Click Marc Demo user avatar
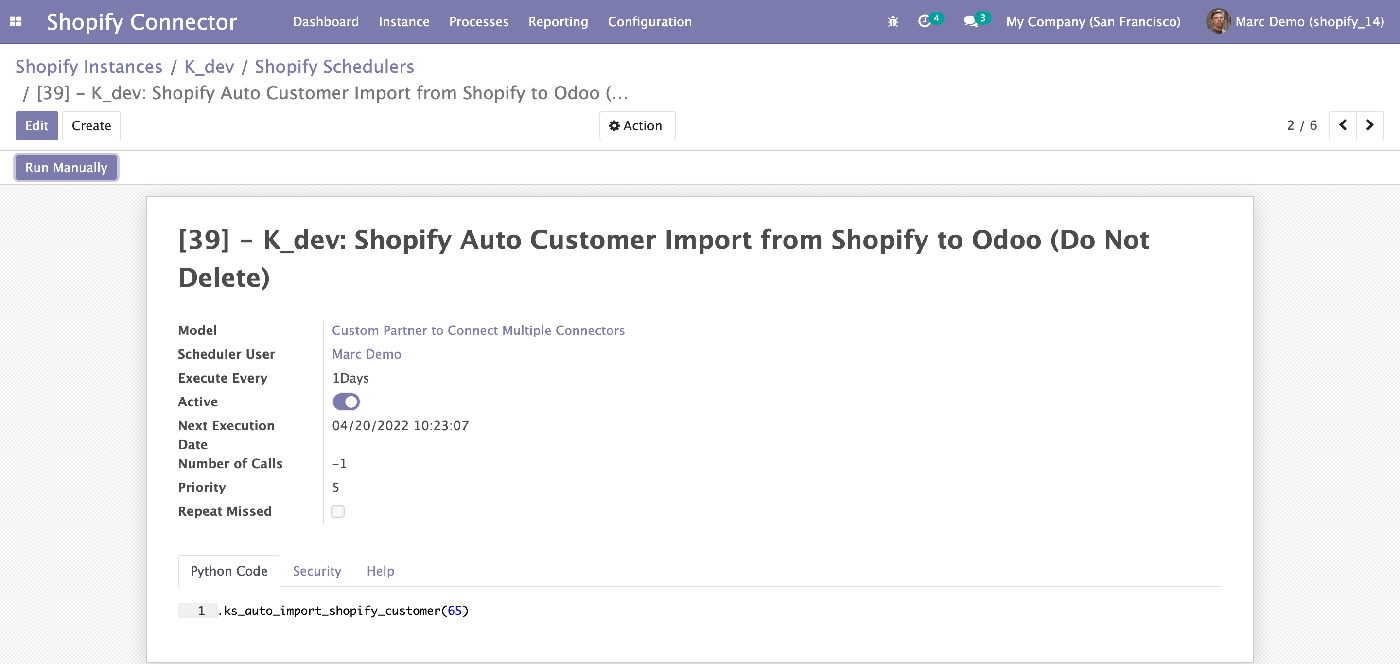 [1217, 21]
